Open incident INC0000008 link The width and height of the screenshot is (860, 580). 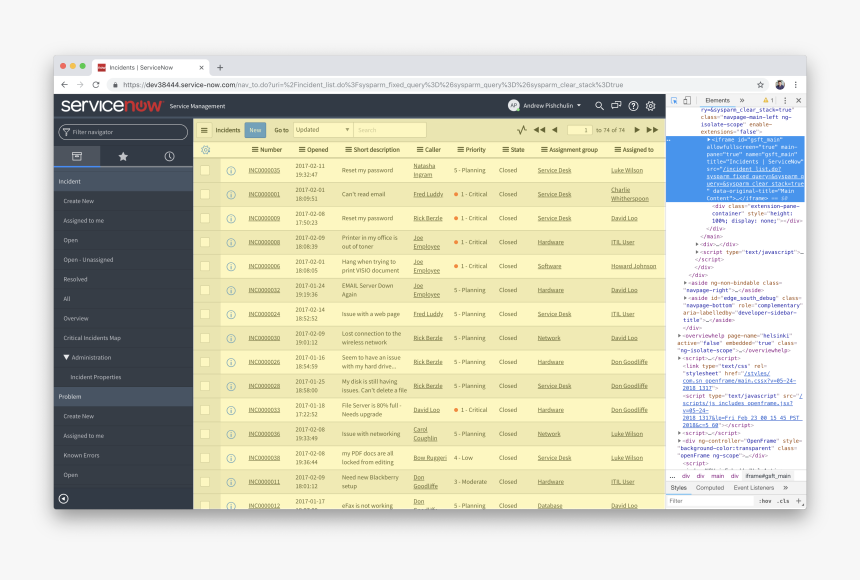tap(264, 242)
